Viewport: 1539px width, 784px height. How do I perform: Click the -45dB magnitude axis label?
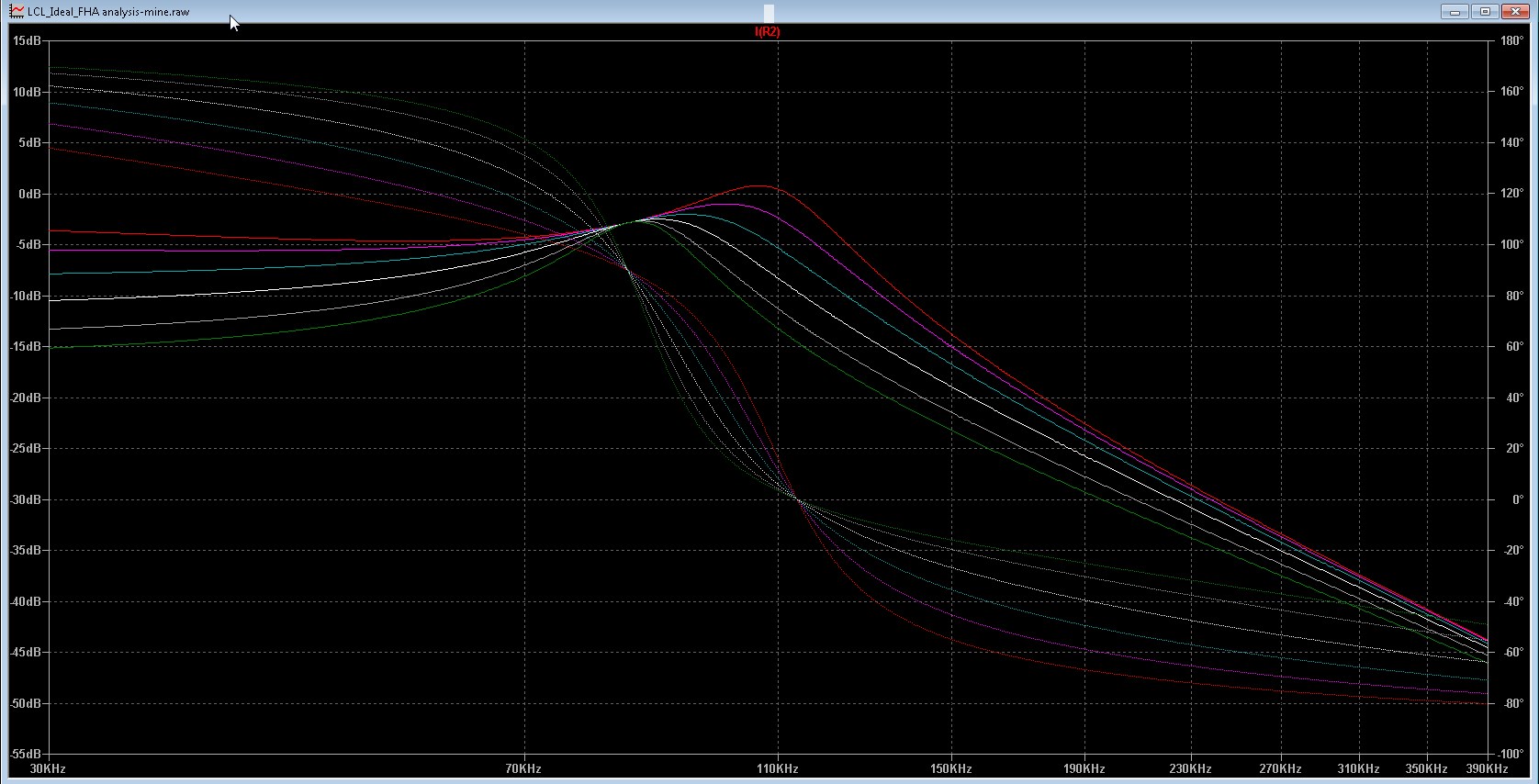[x=26, y=653]
